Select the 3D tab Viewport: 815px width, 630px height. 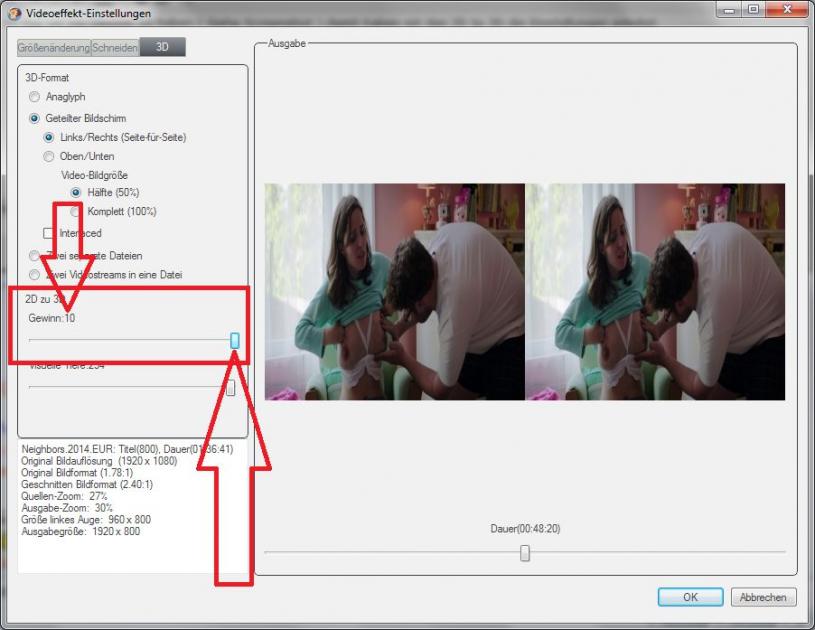pyautogui.click(x=162, y=47)
